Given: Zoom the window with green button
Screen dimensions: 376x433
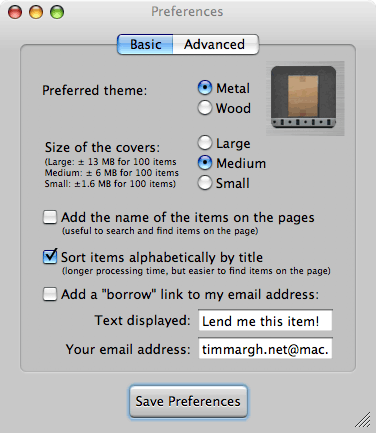Looking at the screenshot, I should click(x=57, y=12).
